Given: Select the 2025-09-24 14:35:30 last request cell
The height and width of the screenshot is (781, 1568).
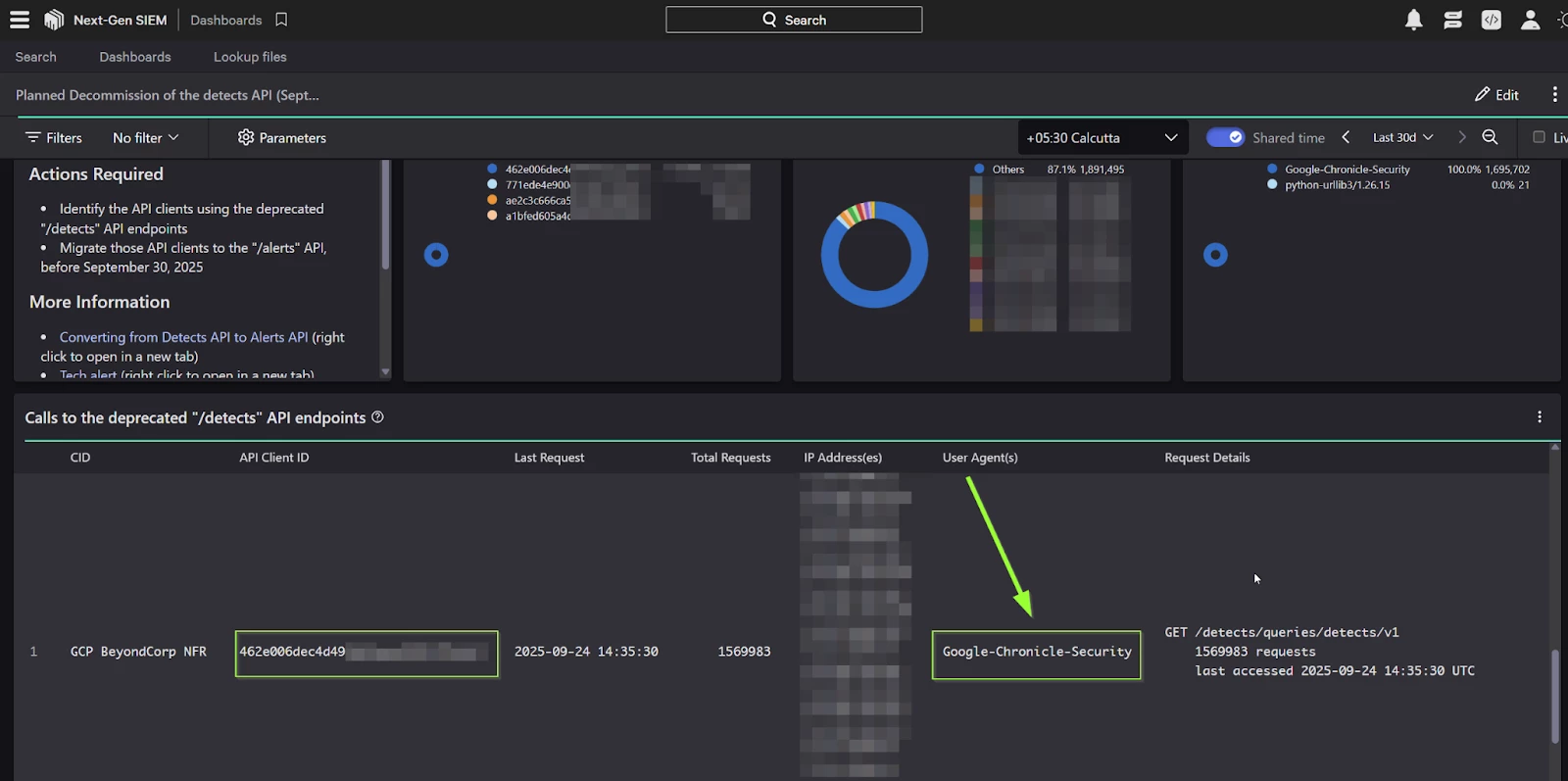Looking at the screenshot, I should [586, 652].
